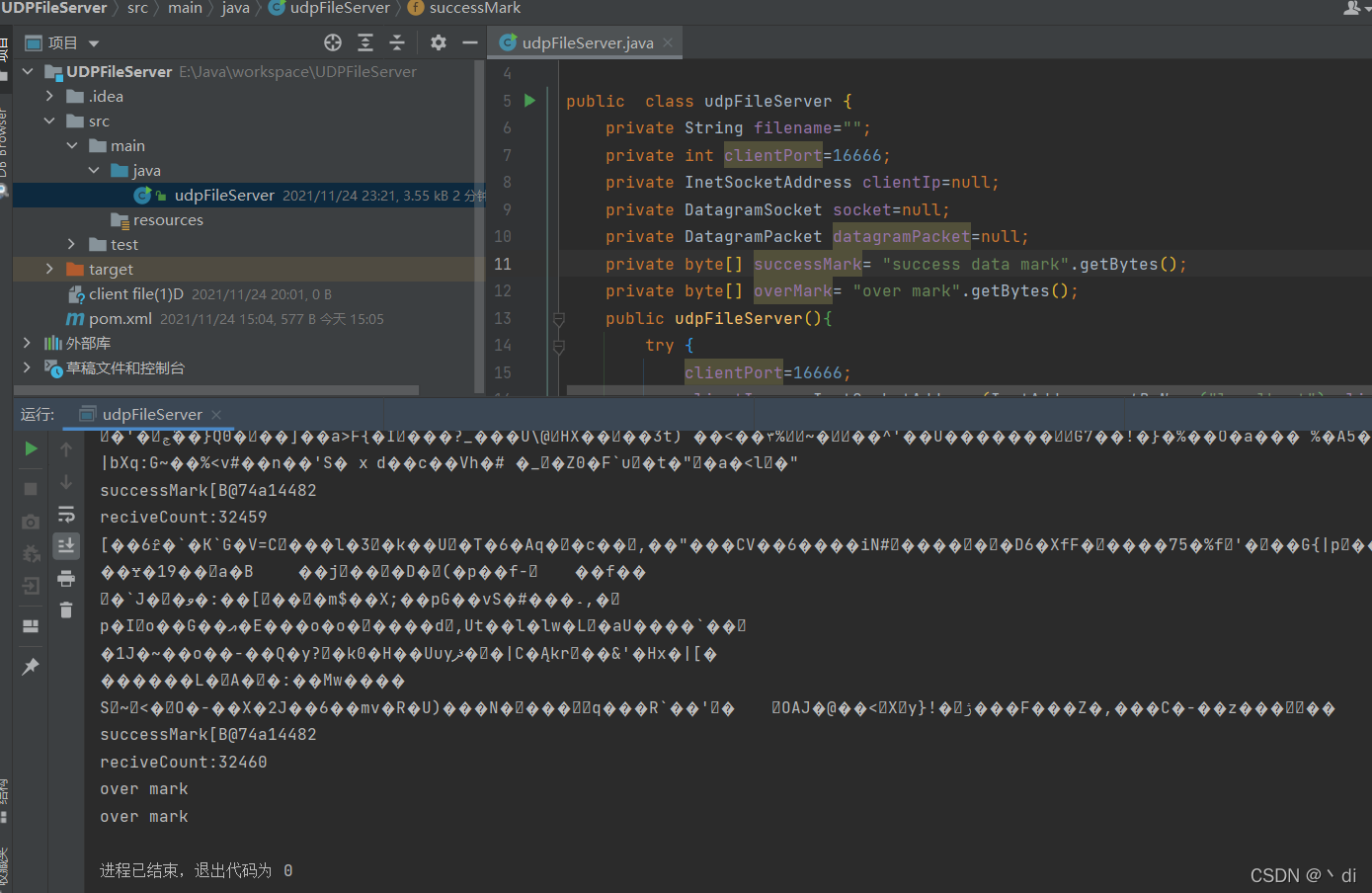The width and height of the screenshot is (1372, 893).
Task: Click main in the breadcrumb bar
Action: (185, 8)
